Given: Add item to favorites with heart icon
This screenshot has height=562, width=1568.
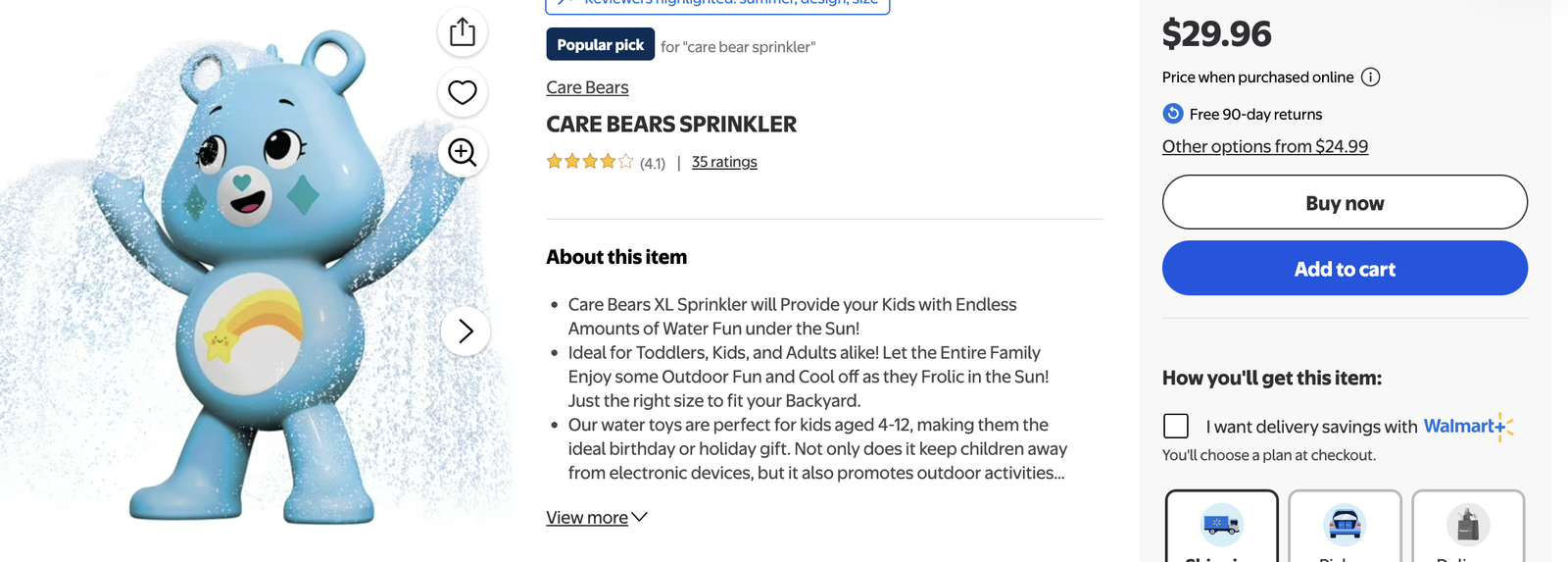Looking at the screenshot, I should click(x=463, y=92).
